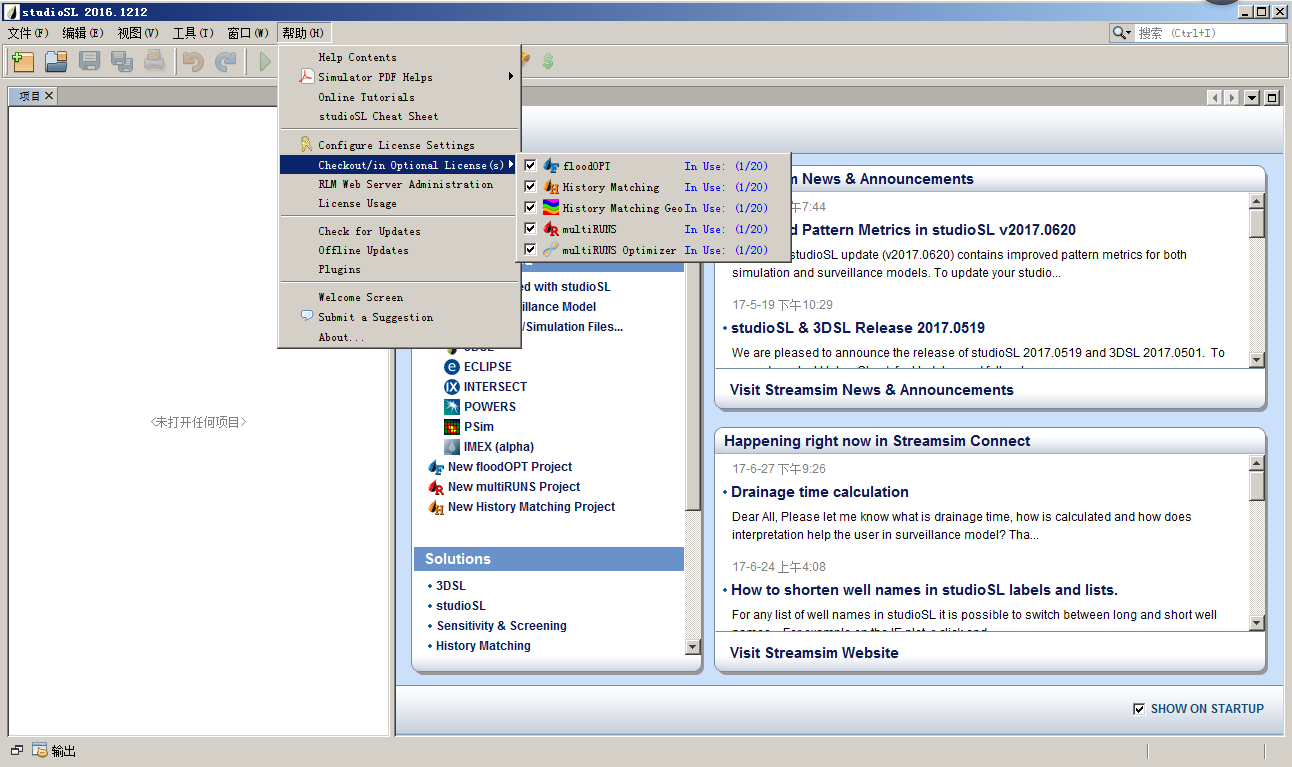Screen dimensions: 1292x767
Task: Click the Open Project folder icon
Action: tap(56, 61)
